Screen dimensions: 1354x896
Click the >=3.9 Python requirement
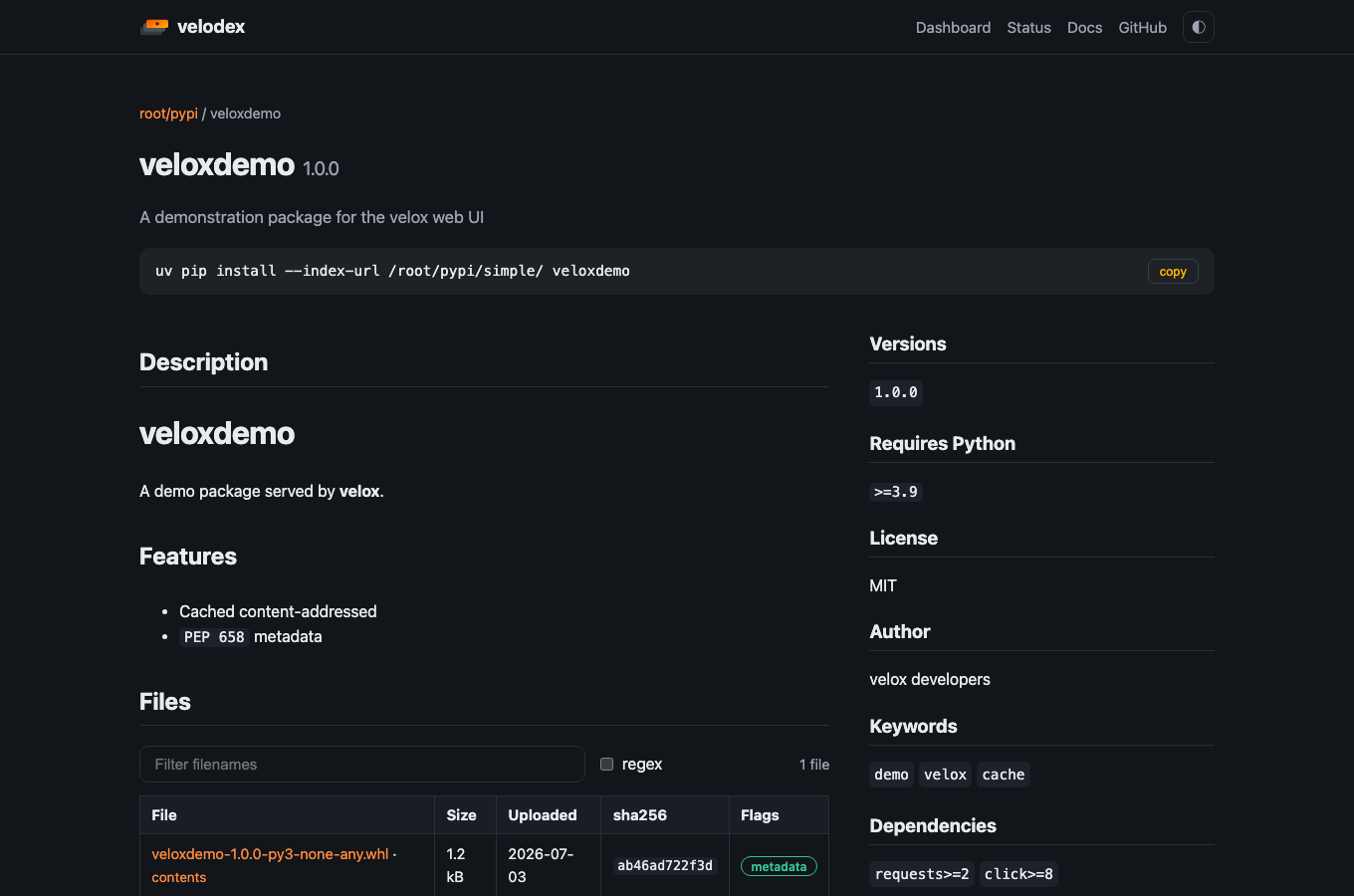pos(896,492)
